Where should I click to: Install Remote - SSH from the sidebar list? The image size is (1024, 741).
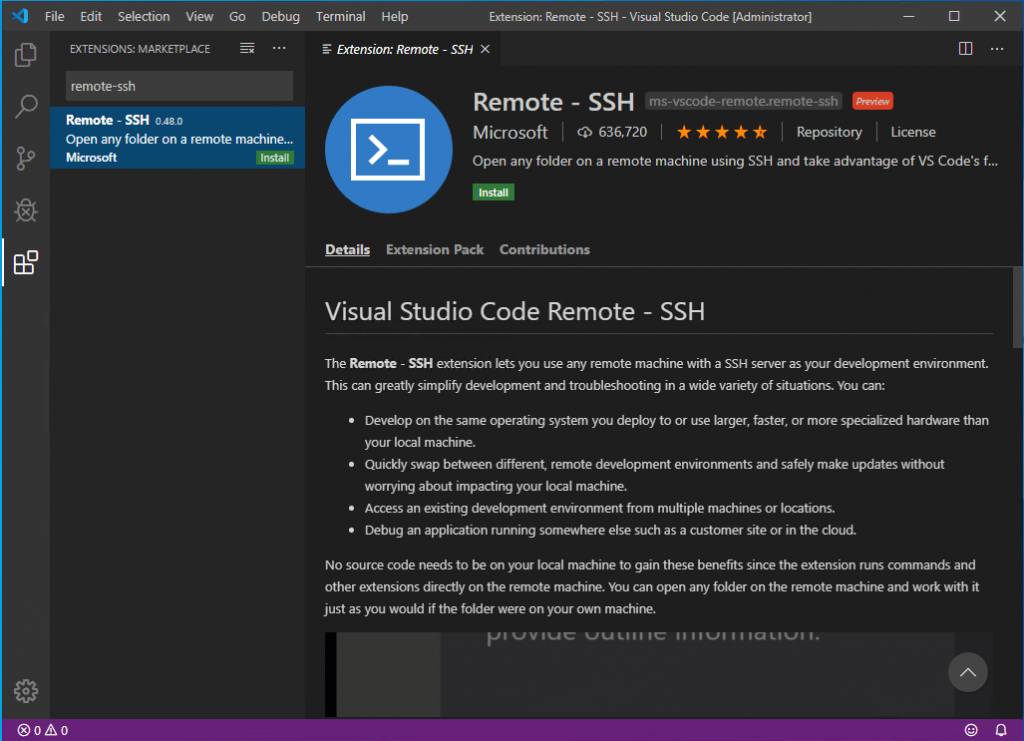(x=274, y=158)
